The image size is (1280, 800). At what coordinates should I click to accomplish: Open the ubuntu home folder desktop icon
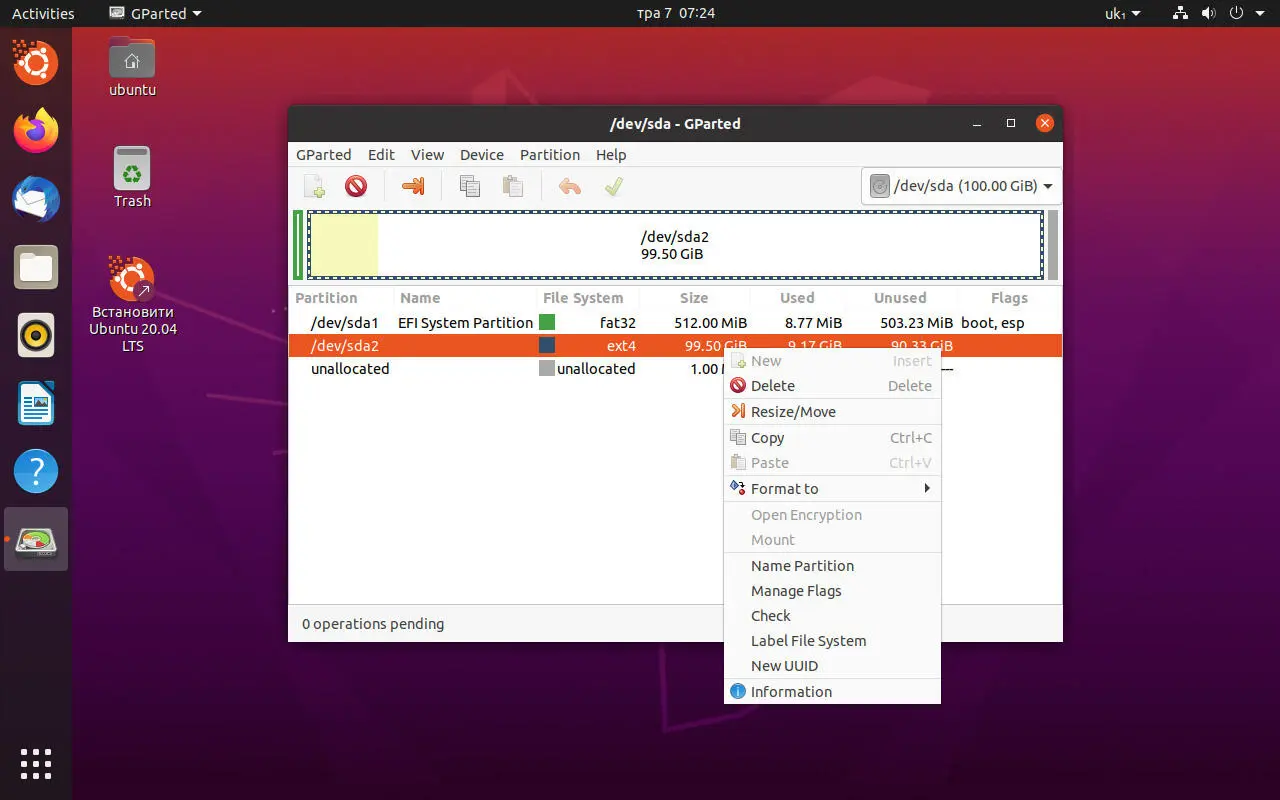pos(132,66)
